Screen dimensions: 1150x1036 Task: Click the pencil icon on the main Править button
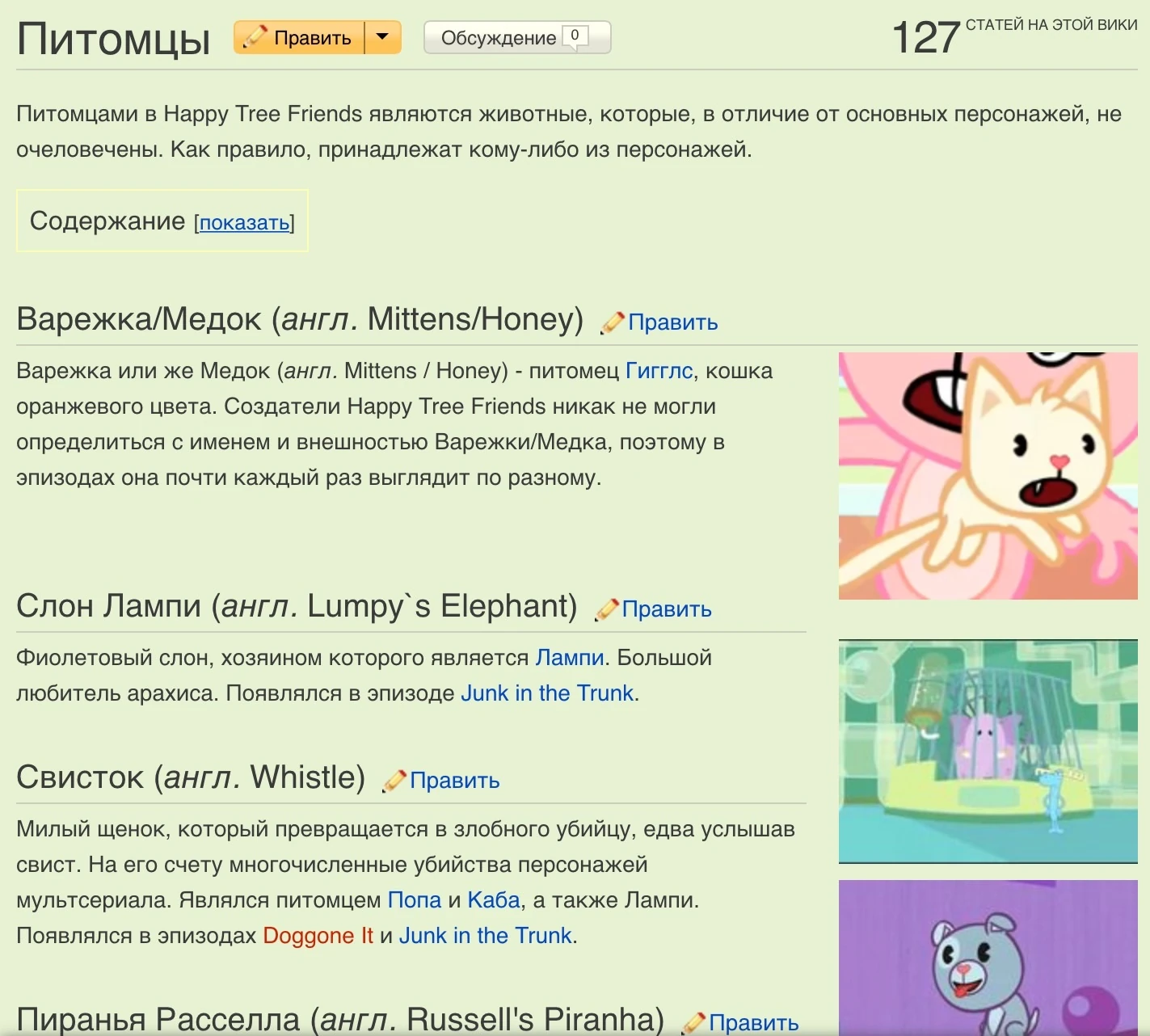point(255,37)
